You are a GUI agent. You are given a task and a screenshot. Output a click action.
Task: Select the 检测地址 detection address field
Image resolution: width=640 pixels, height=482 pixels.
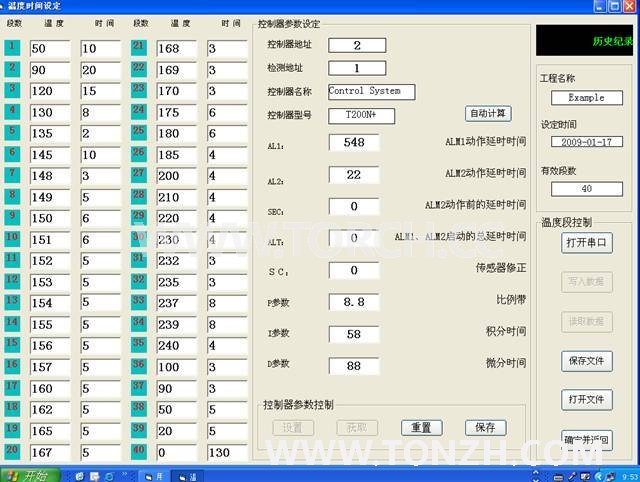(x=356, y=68)
